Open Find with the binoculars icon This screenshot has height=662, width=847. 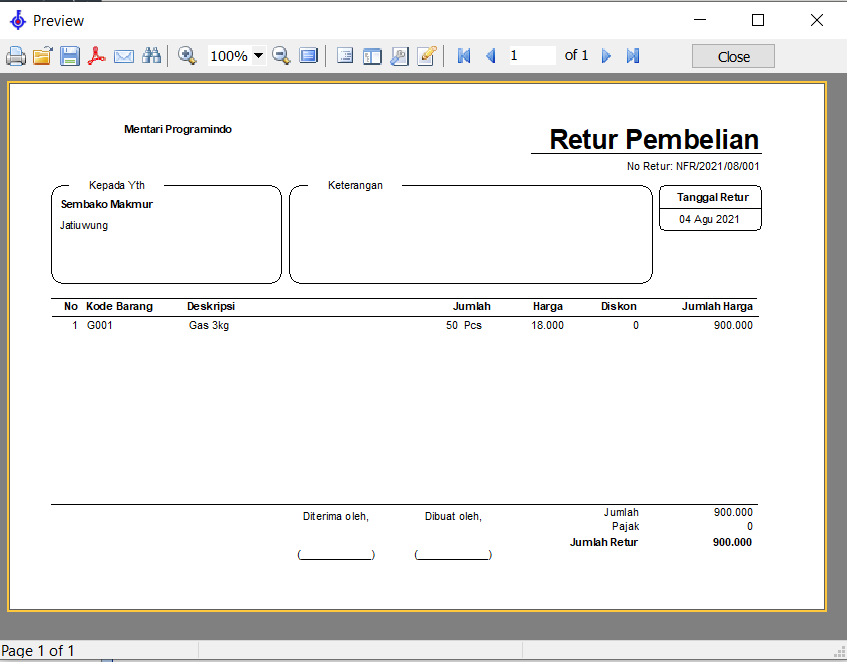[x=151, y=56]
